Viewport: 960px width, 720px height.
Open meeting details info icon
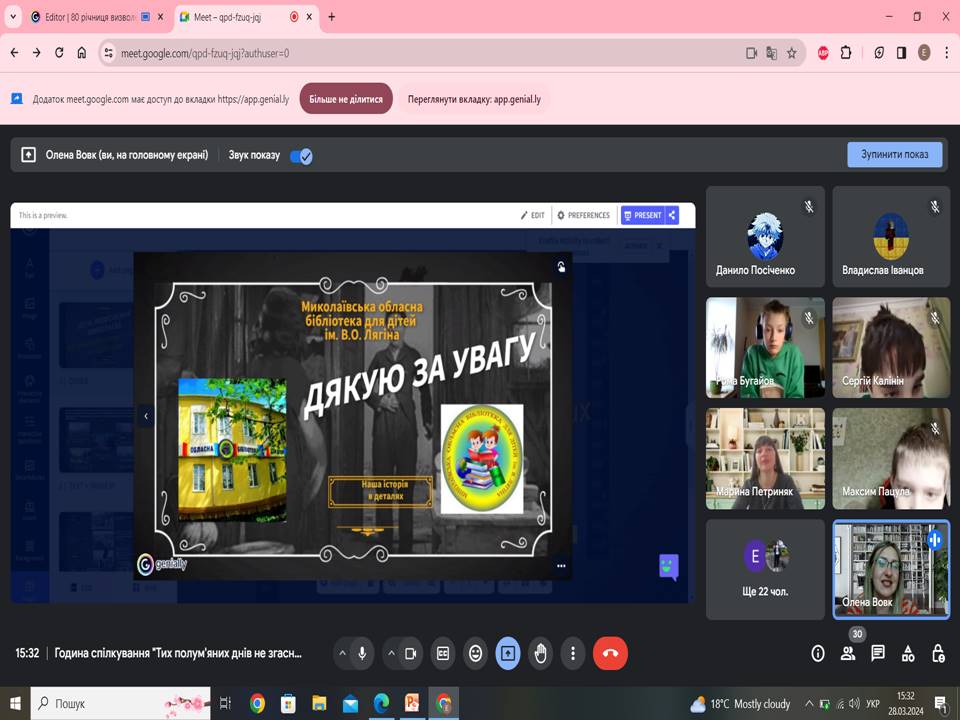(x=818, y=654)
